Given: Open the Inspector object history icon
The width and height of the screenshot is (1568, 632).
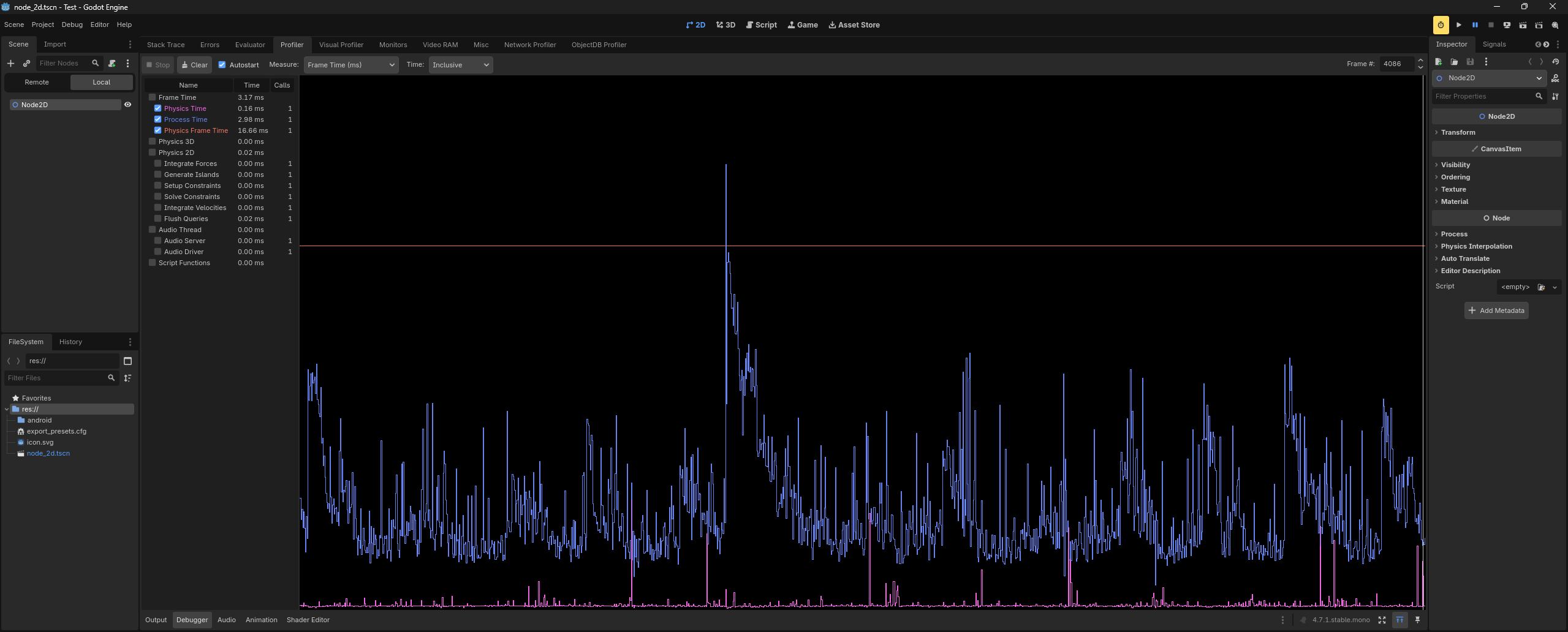Looking at the screenshot, I should pos(1555,62).
